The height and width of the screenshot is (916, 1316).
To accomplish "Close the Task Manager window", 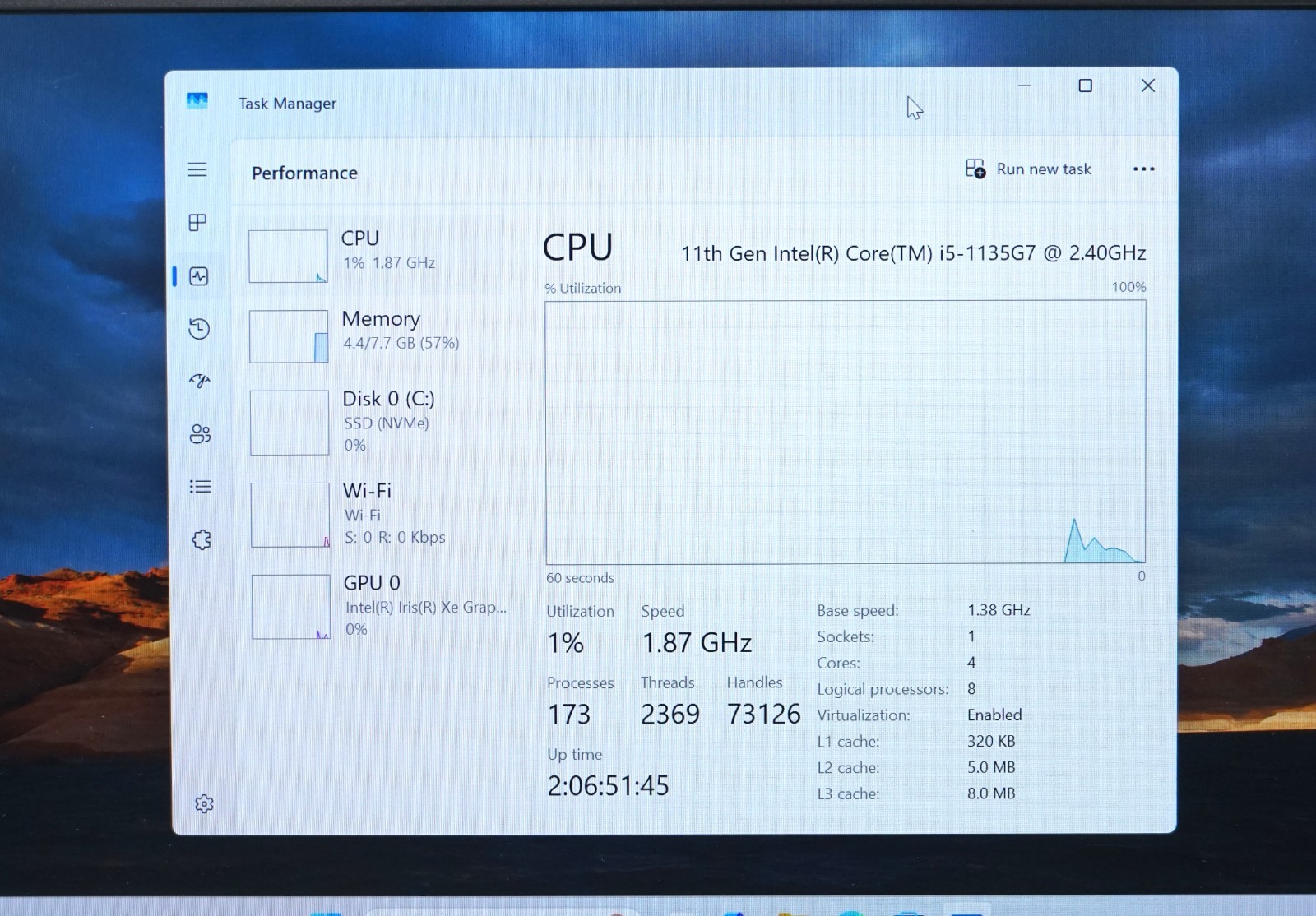I will point(1148,86).
